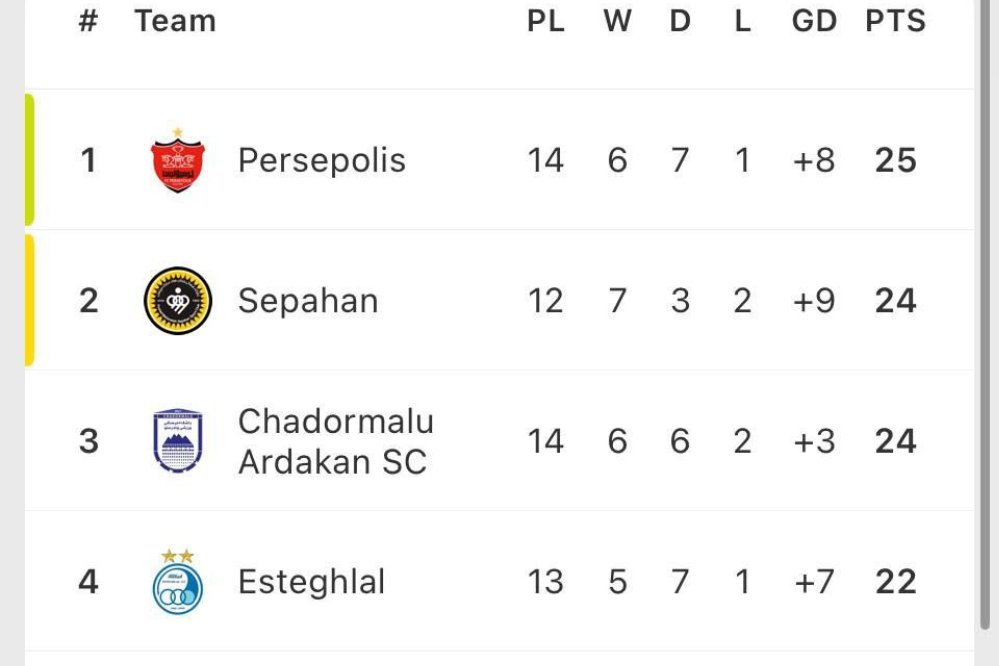
Task: Open the Persepolis team name link
Action: pyautogui.click(x=321, y=161)
